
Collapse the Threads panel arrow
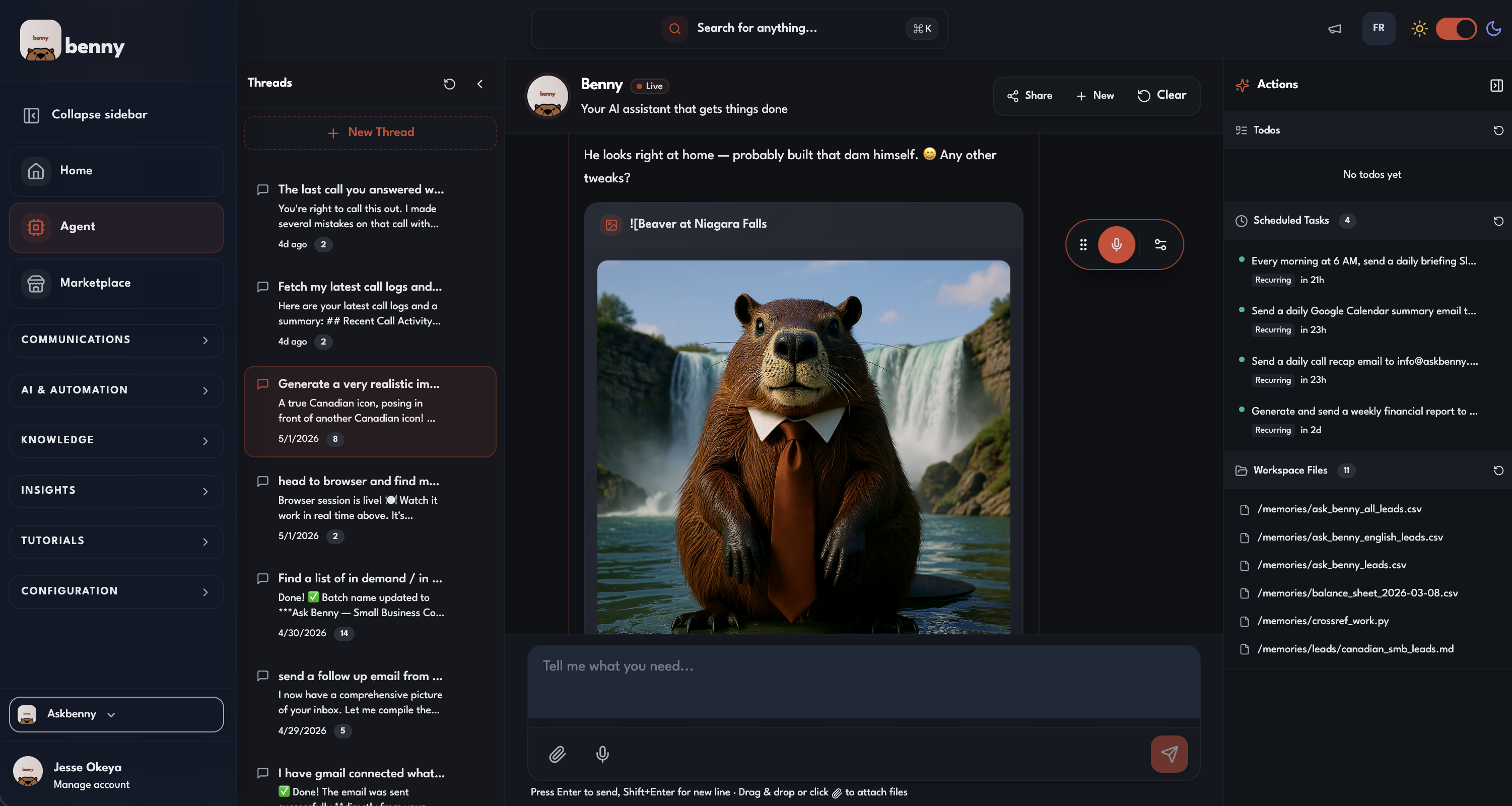tap(480, 84)
